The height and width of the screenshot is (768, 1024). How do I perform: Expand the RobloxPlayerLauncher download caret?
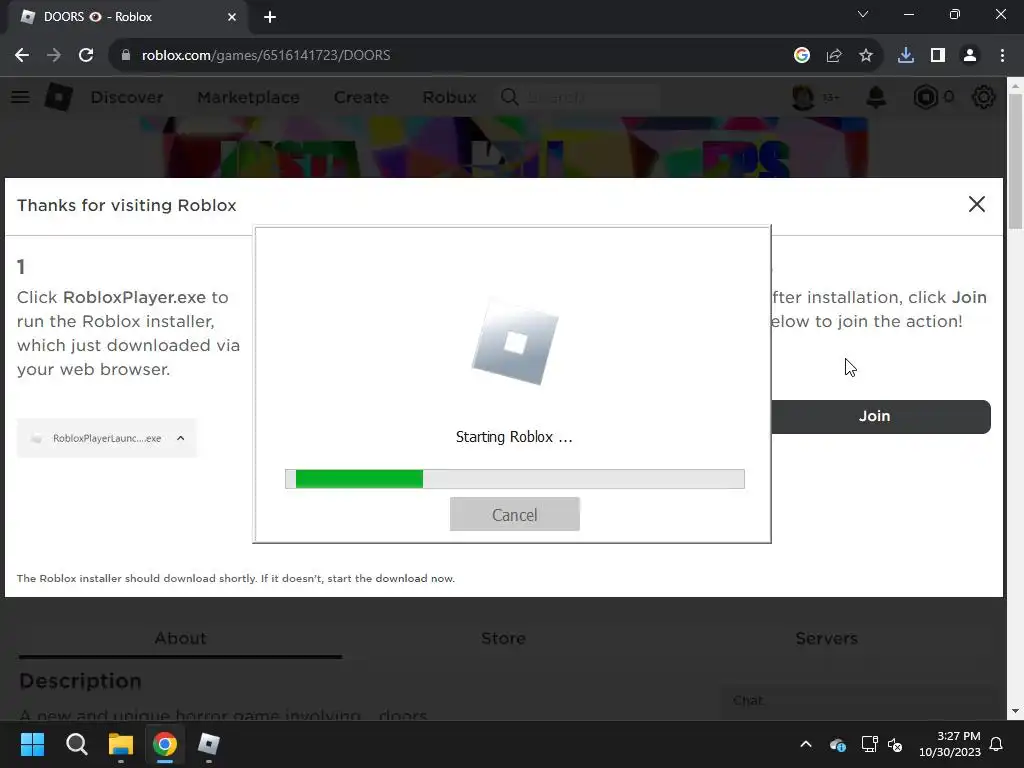tap(181, 438)
